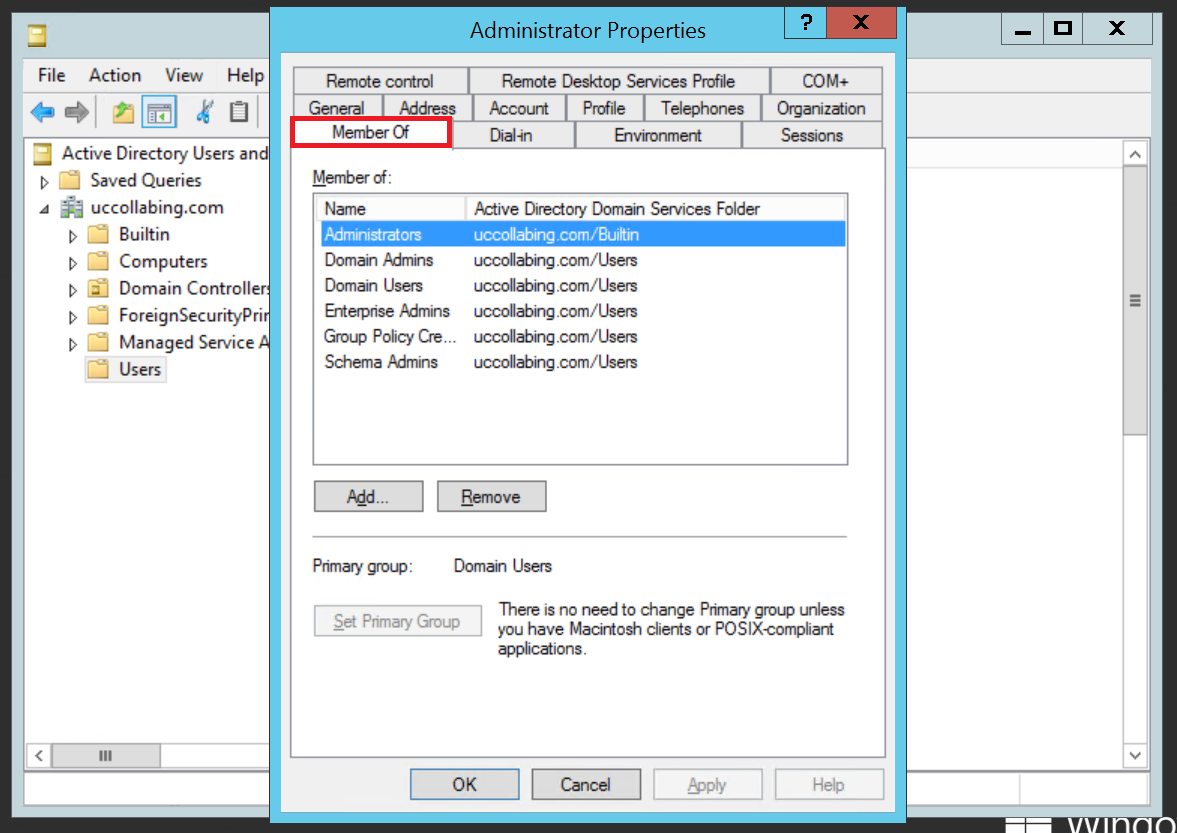Click the Apply button

(x=707, y=785)
